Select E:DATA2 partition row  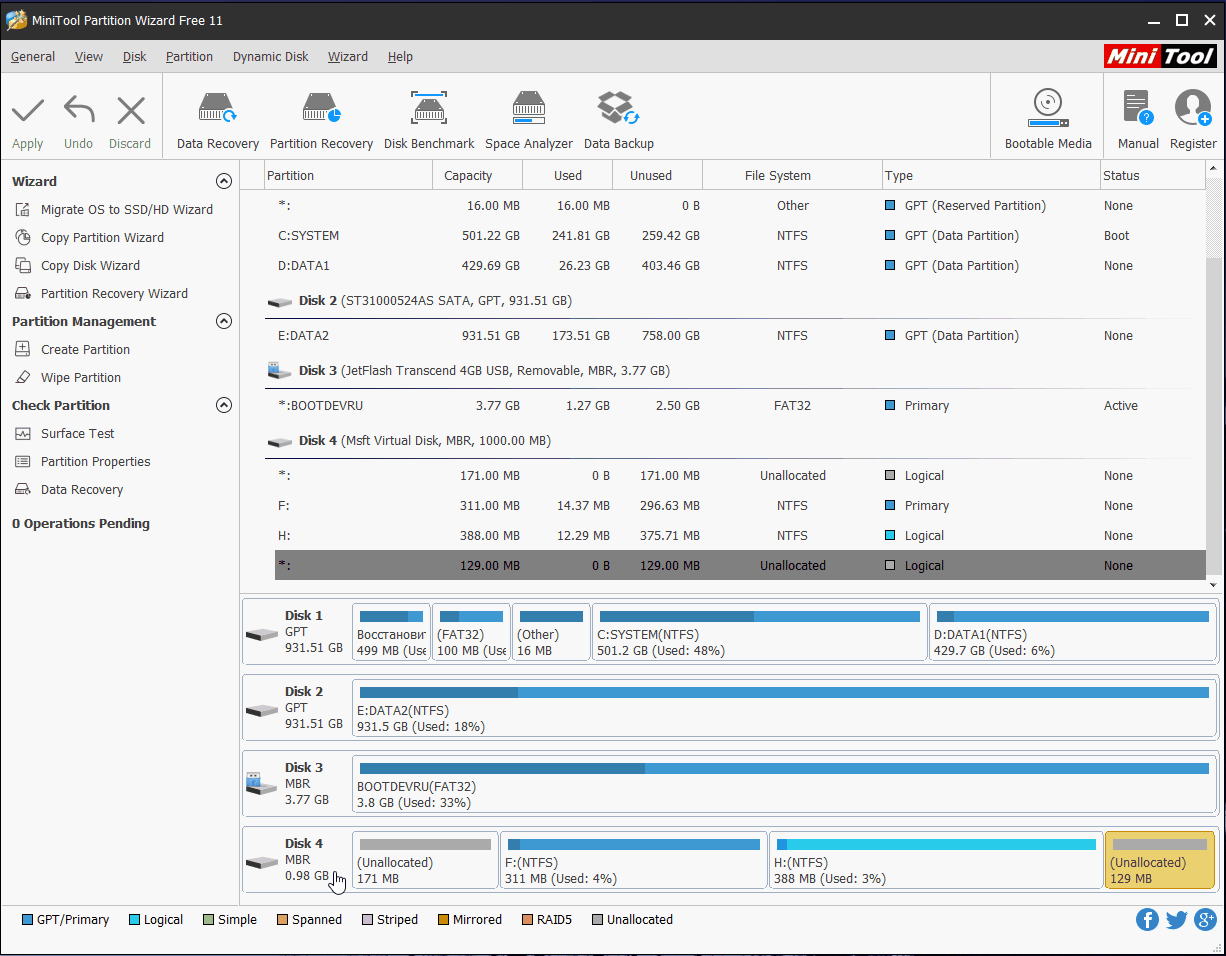pyautogui.click(x=739, y=336)
